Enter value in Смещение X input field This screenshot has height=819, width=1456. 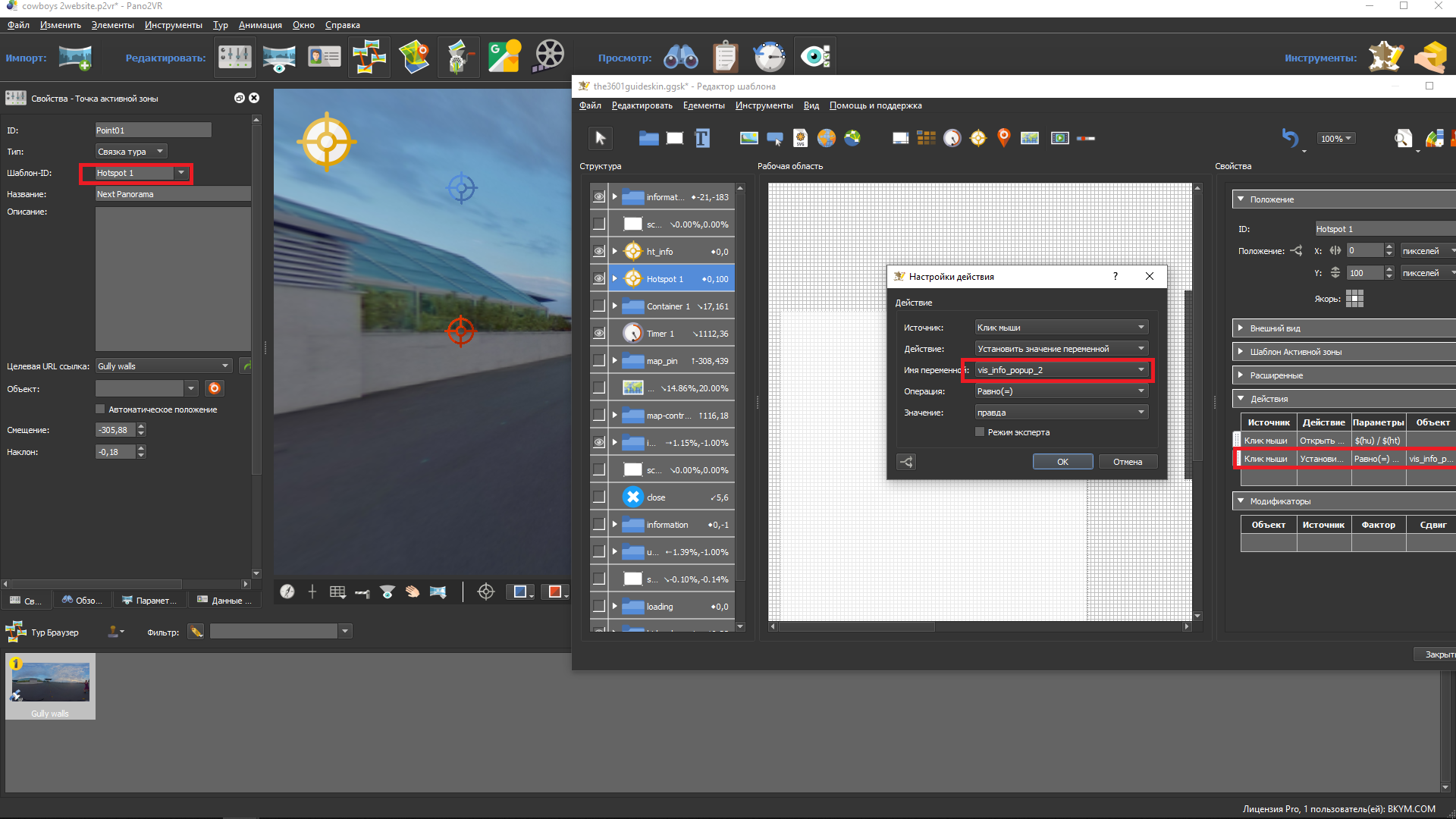tap(112, 430)
